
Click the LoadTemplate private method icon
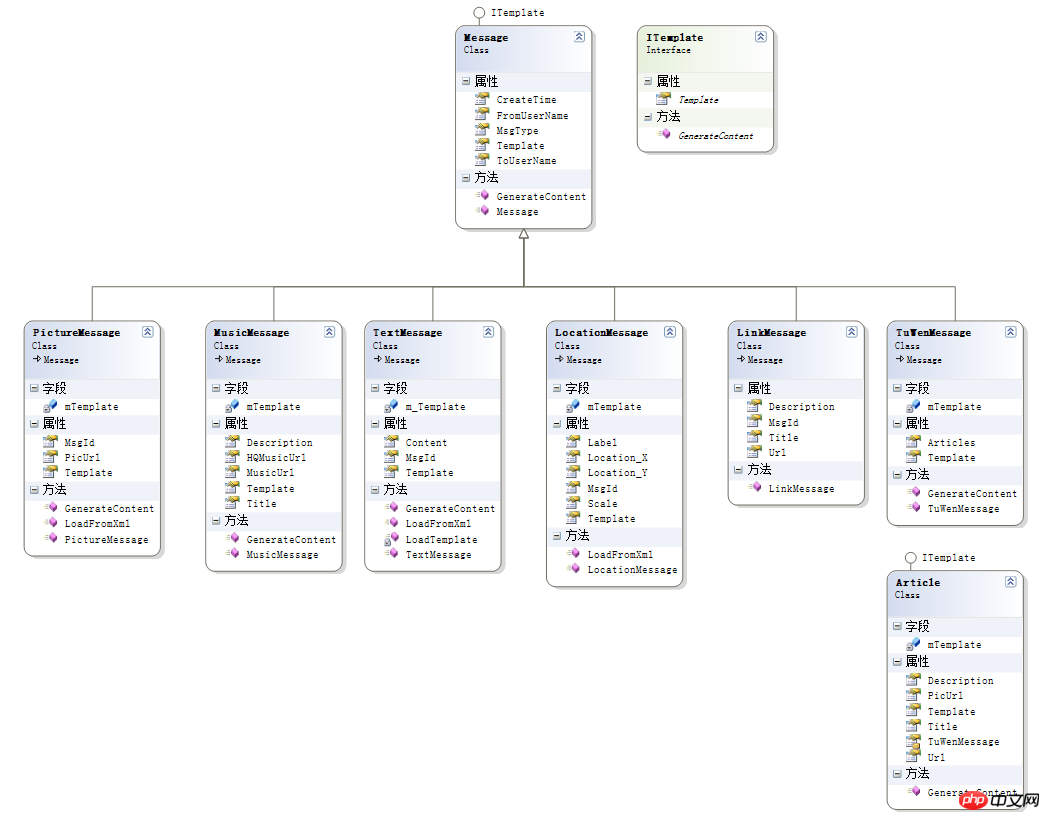(x=391, y=539)
